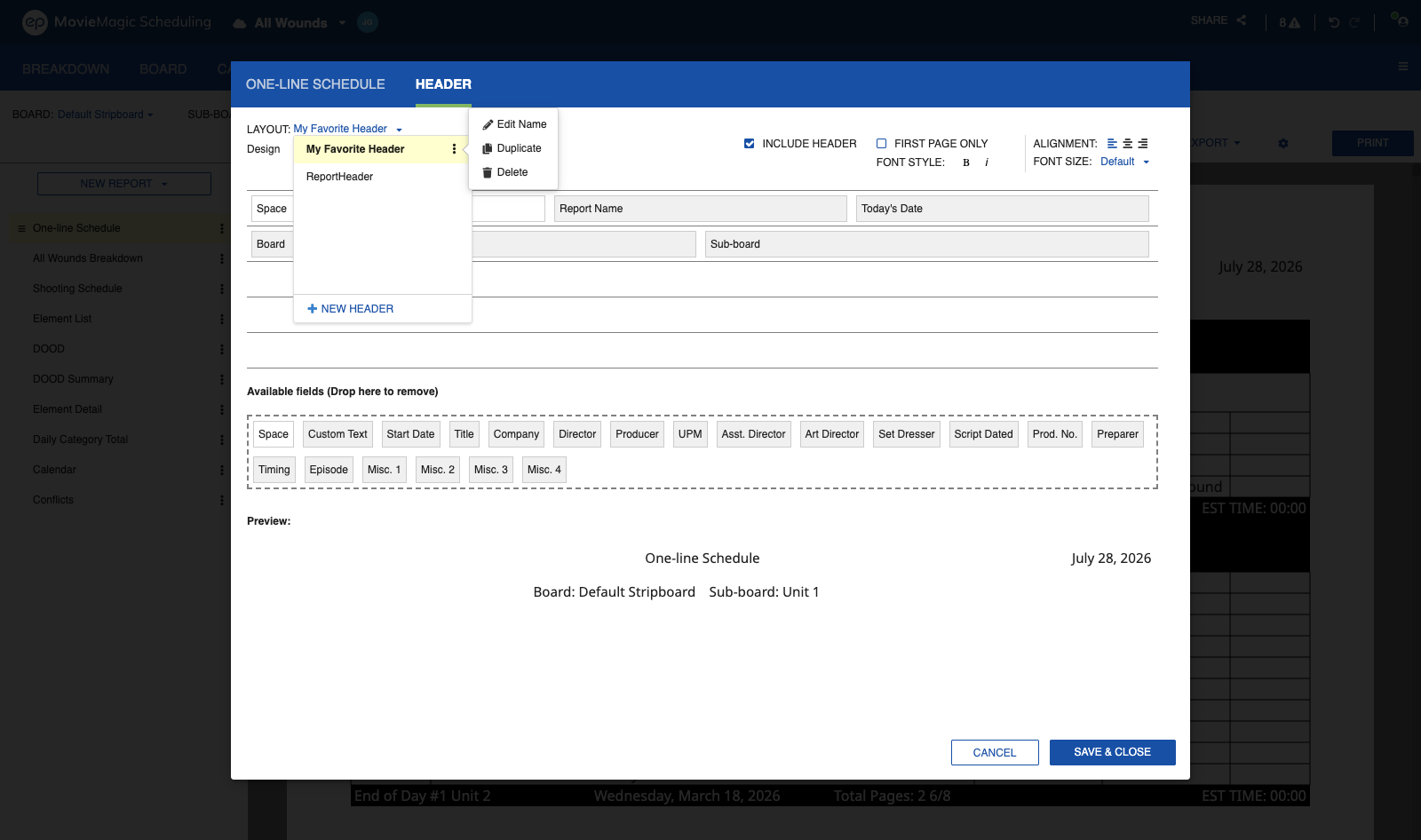This screenshot has width=1421, height=840.
Task: Open options dots for Conflicts report
Action: (222, 500)
